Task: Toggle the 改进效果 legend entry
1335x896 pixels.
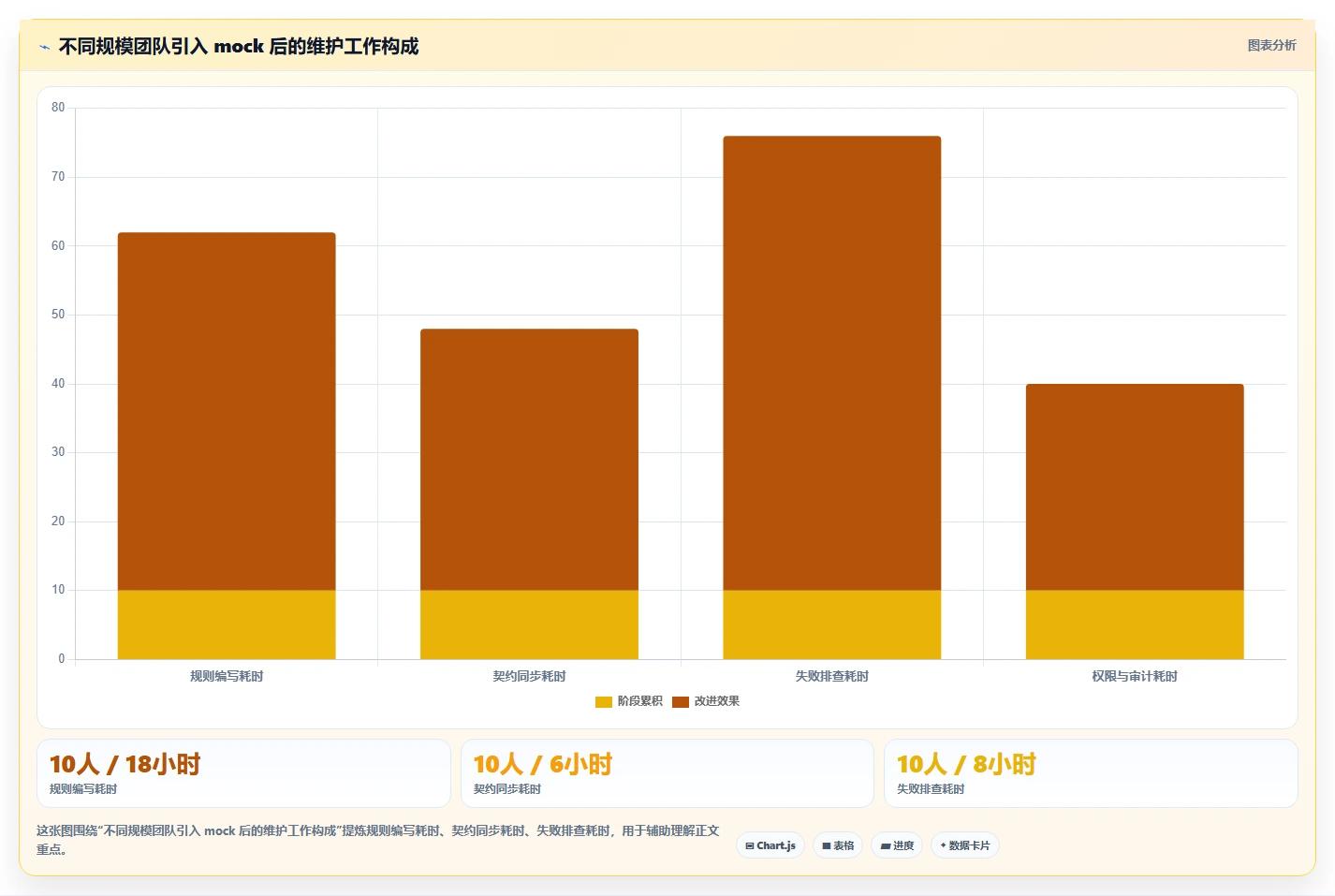Action: [x=706, y=701]
